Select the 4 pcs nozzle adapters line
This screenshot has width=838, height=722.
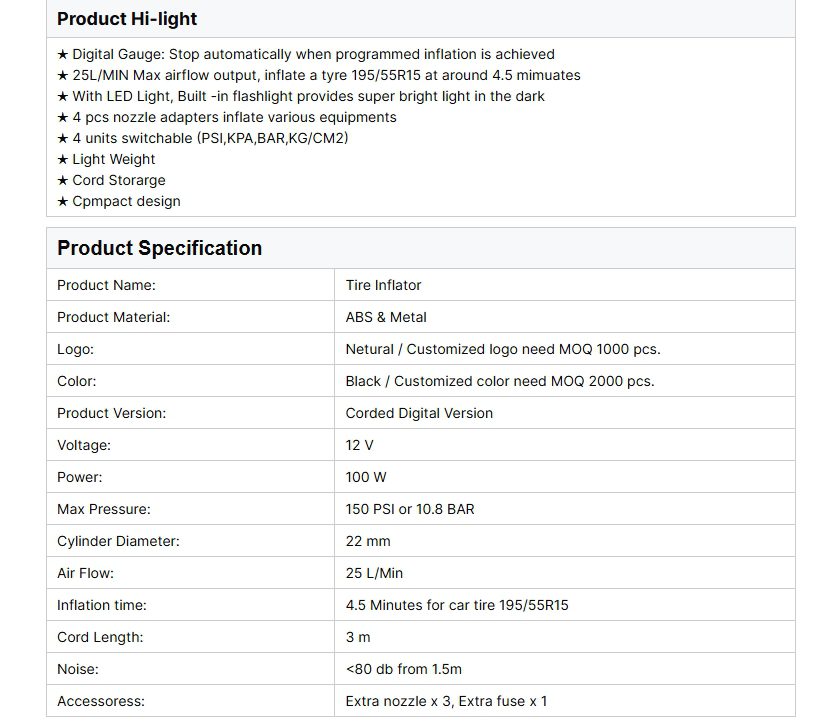[226, 117]
